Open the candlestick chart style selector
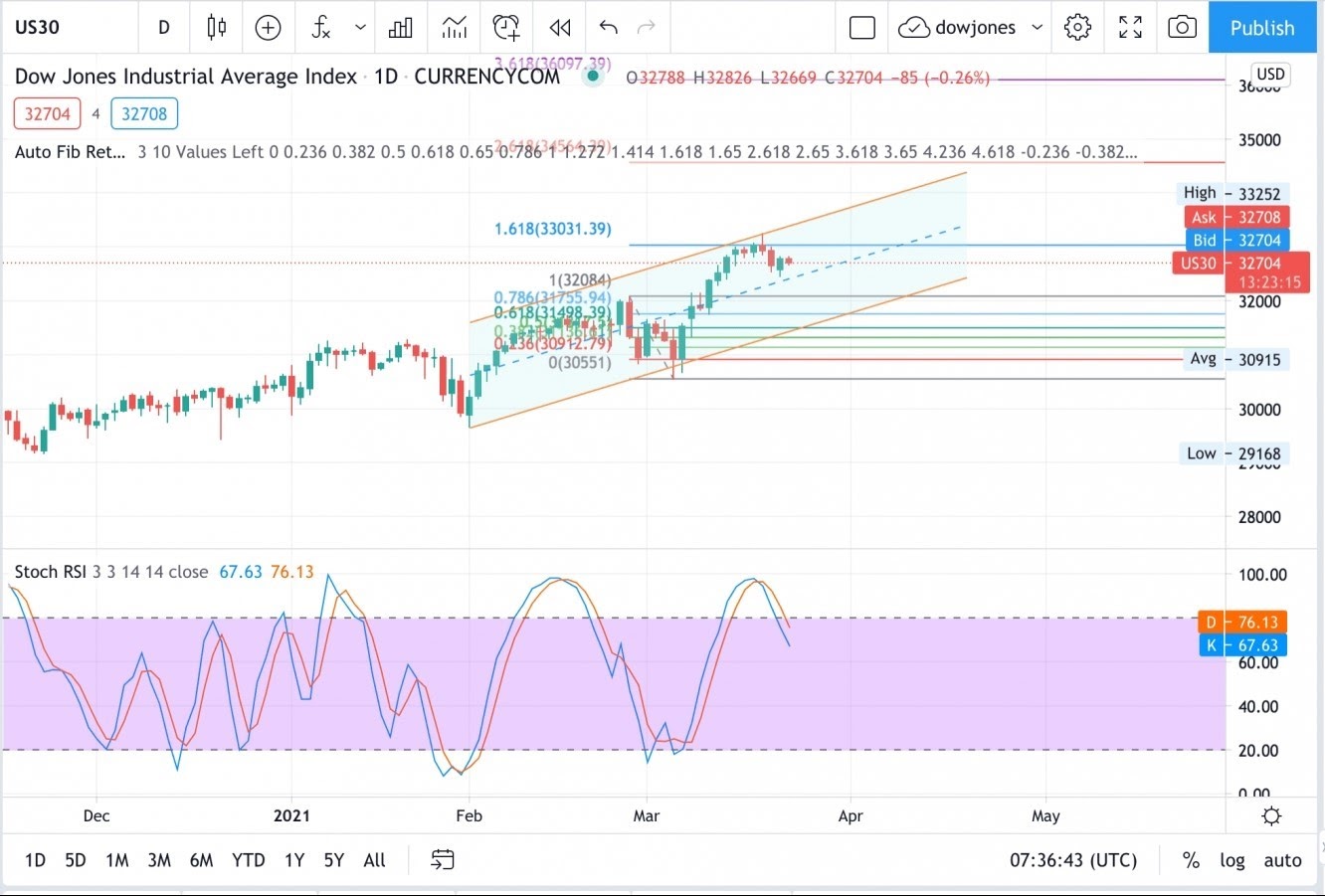 tap(216, 27)
